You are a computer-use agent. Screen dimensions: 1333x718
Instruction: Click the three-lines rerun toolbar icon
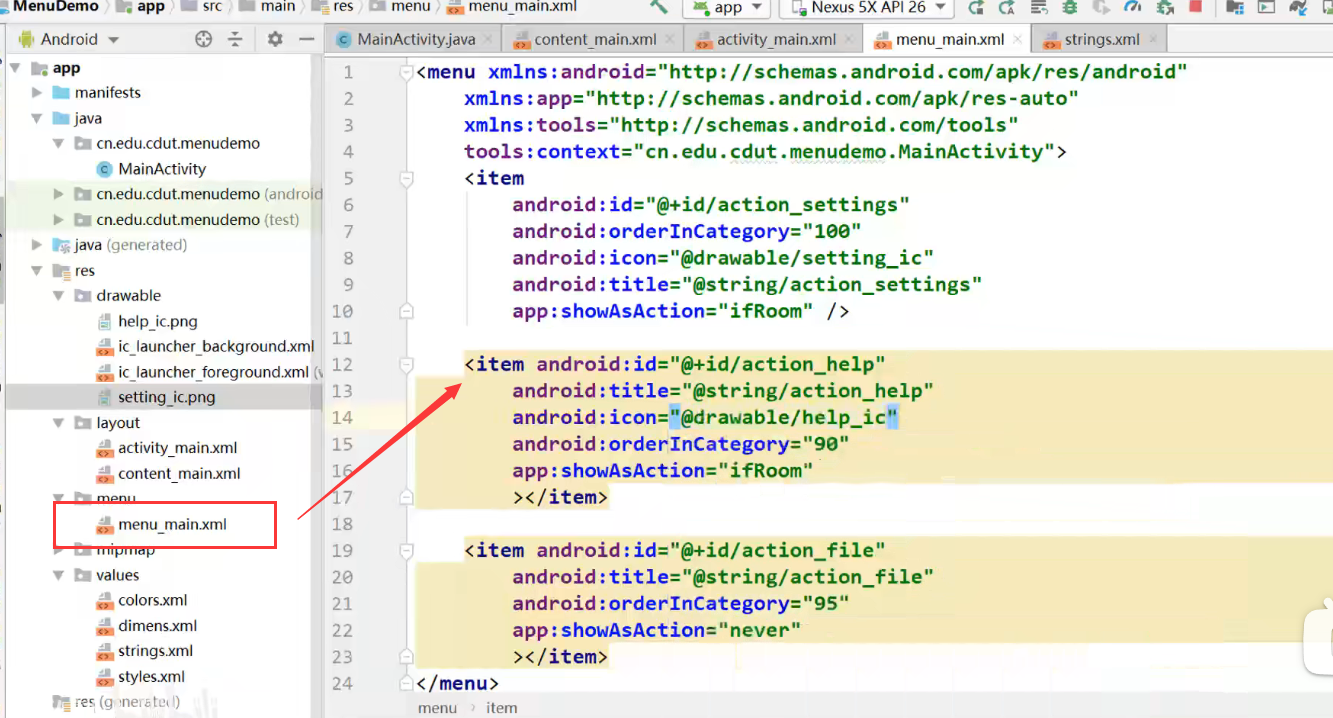[1039, 7]
